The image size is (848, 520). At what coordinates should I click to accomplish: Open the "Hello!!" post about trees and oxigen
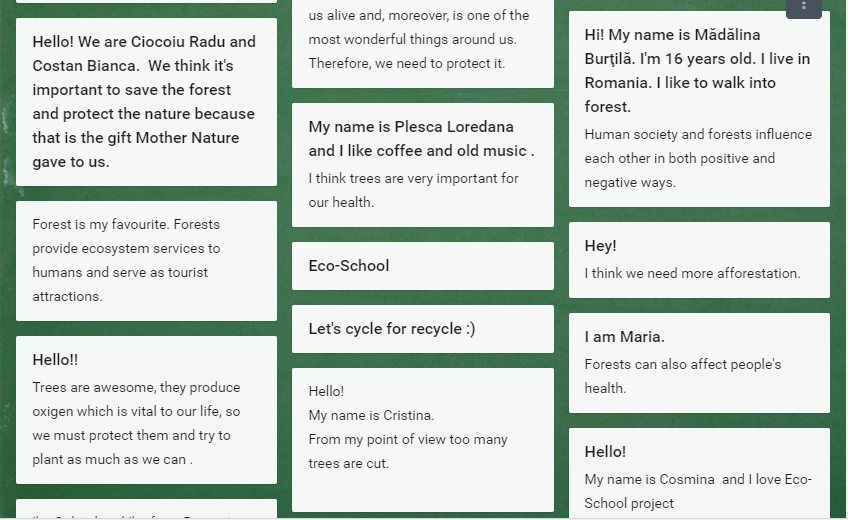(146, 410)
